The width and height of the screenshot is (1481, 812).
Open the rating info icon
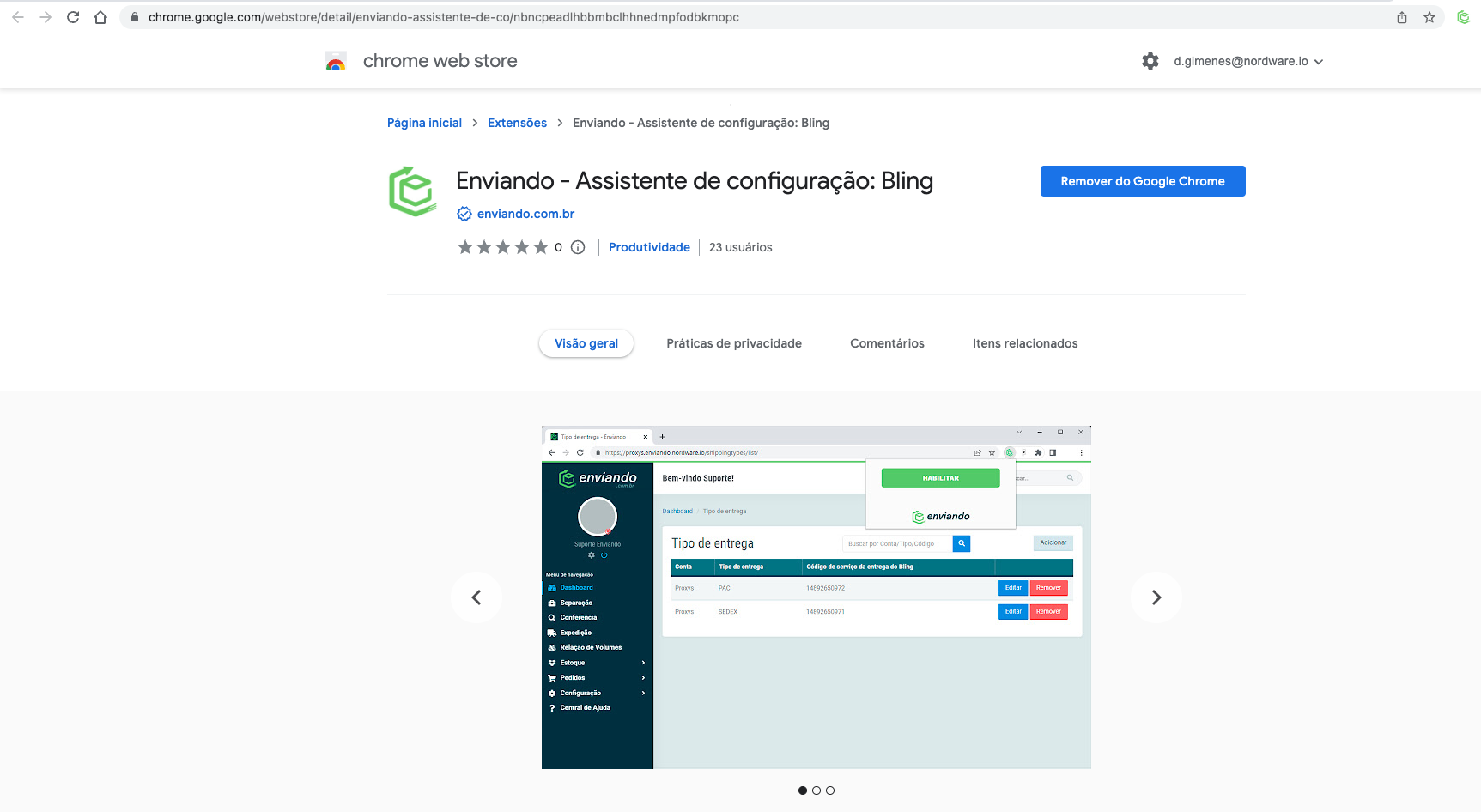click(x=578, y=247)
